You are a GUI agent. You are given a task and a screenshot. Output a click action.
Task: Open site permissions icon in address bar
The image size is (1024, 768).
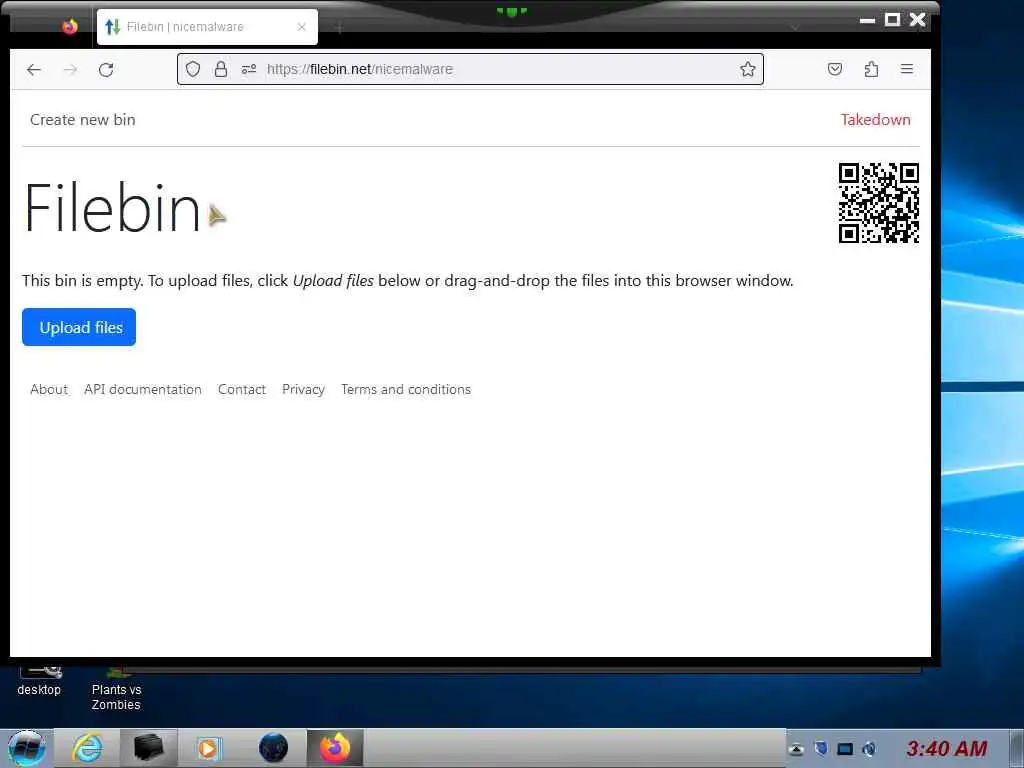point(249,69)
